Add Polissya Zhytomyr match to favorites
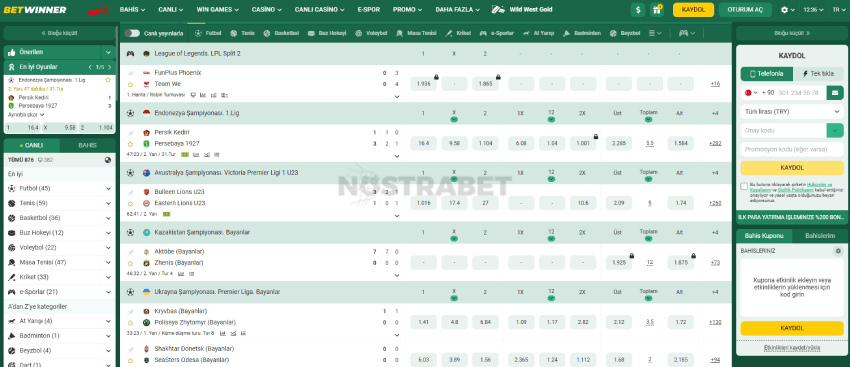Image resolution: width=850 pixels, height=367 pixels. (130, 323)
